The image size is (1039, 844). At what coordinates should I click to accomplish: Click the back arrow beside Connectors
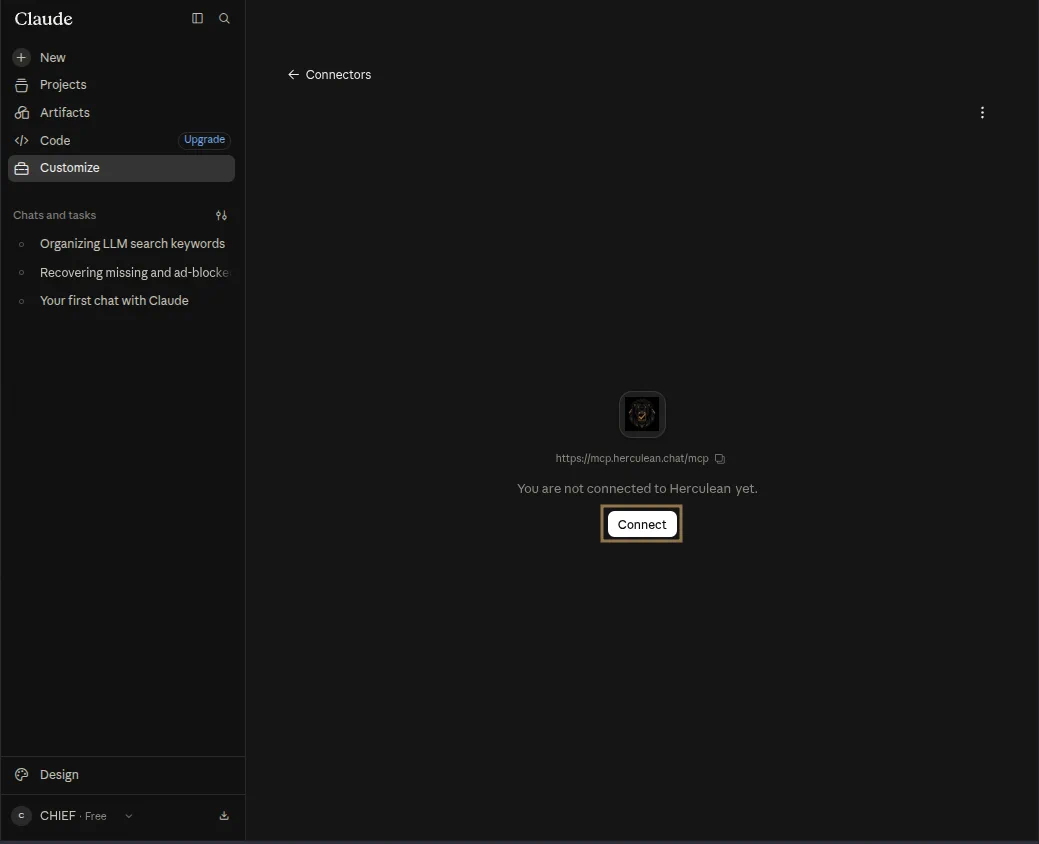[x=294, y=75]
